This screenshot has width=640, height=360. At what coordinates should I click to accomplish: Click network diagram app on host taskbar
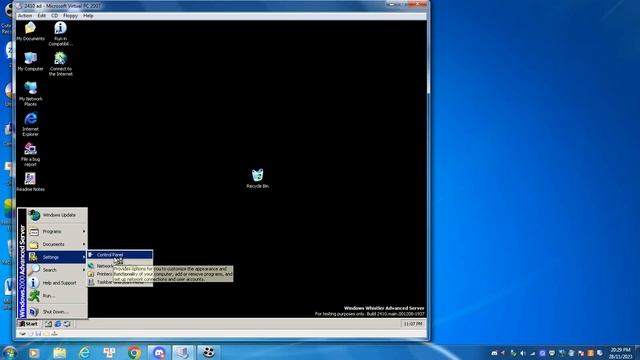(x=109, y=353)
